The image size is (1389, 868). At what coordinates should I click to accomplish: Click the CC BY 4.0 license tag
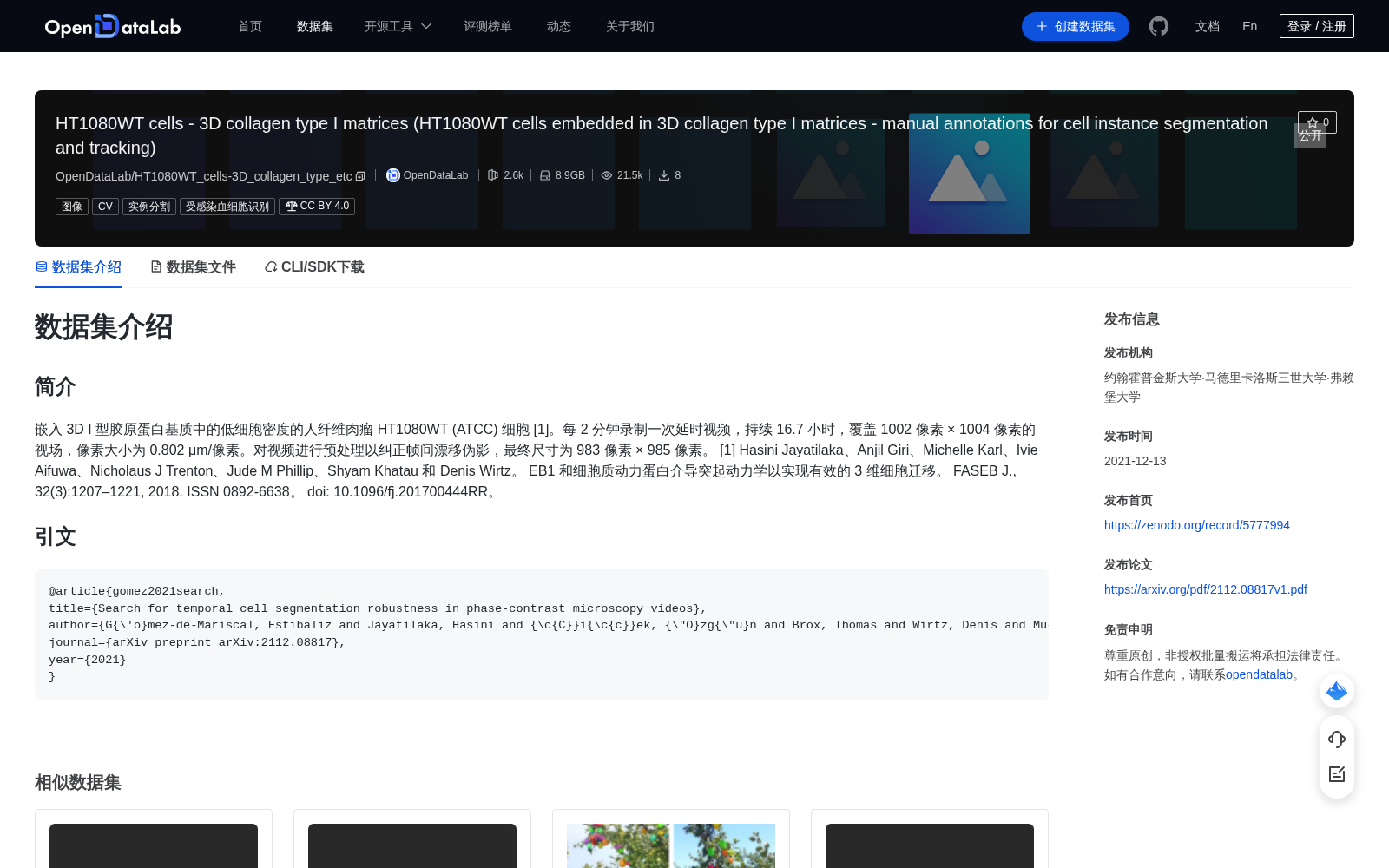[x=317, y=207]
